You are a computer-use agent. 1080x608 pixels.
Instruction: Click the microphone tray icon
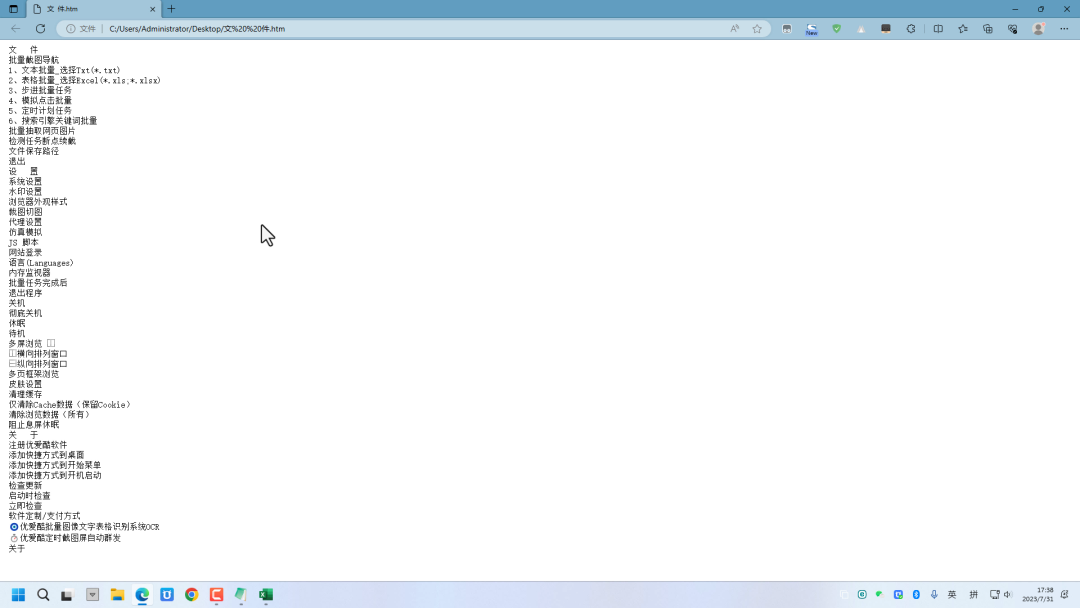tap(934, 595)
